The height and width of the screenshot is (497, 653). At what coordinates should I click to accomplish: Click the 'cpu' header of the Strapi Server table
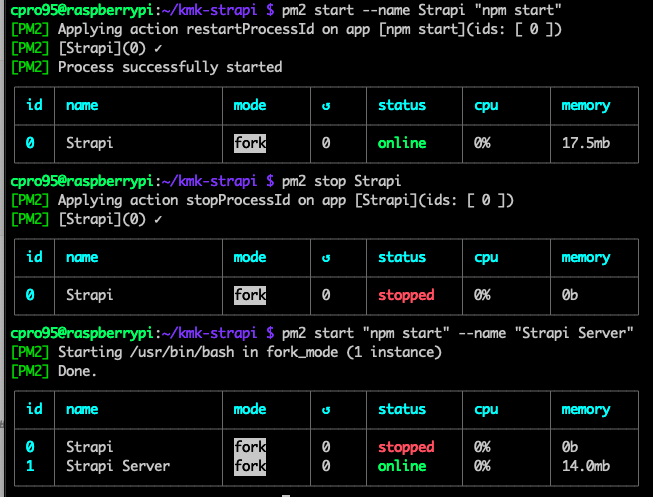click(486, 410)
